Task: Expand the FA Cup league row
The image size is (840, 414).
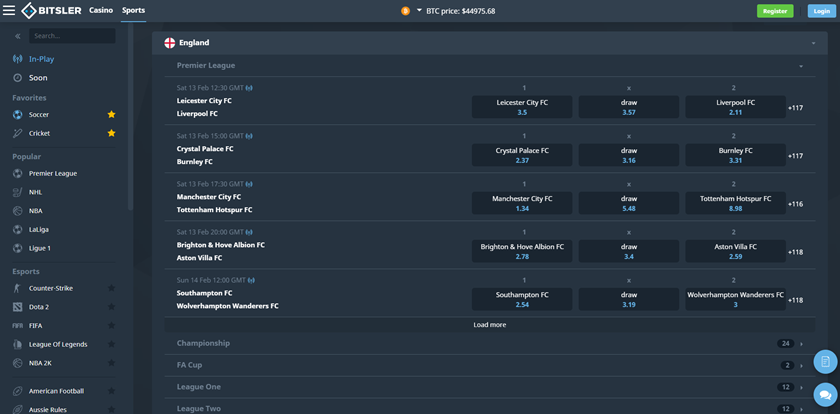Action: pyautogui.click(x=490, y=365)
